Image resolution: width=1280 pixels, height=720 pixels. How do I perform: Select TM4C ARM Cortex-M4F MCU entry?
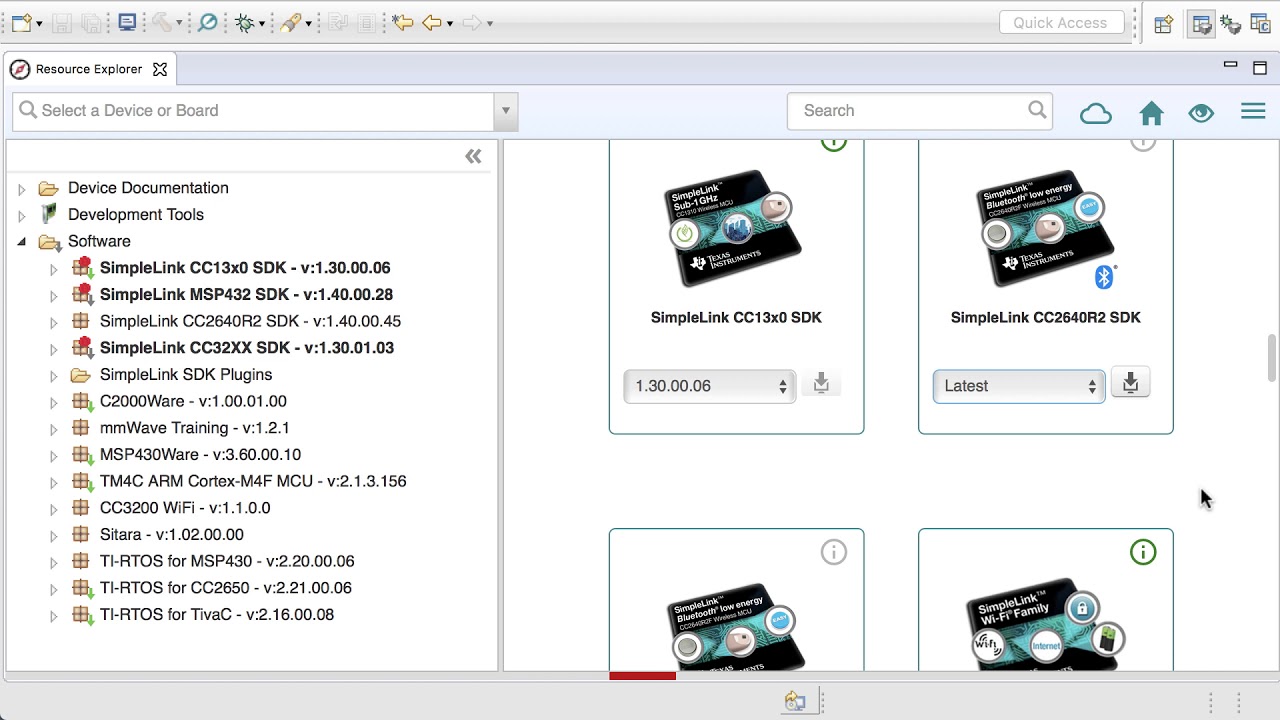(253, 481)
